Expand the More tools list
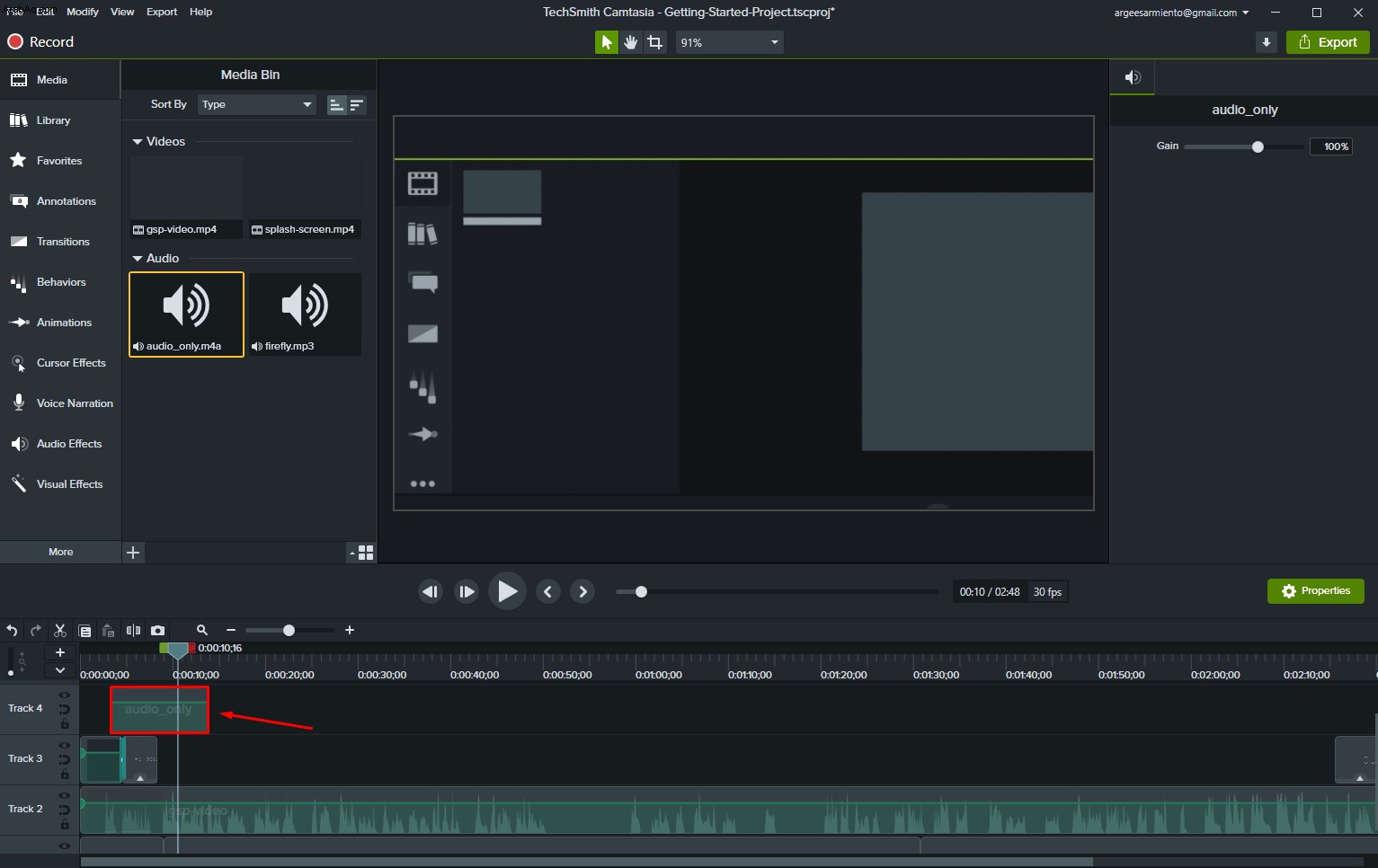This screenshot has height=868, width=1378. [60, 552]
